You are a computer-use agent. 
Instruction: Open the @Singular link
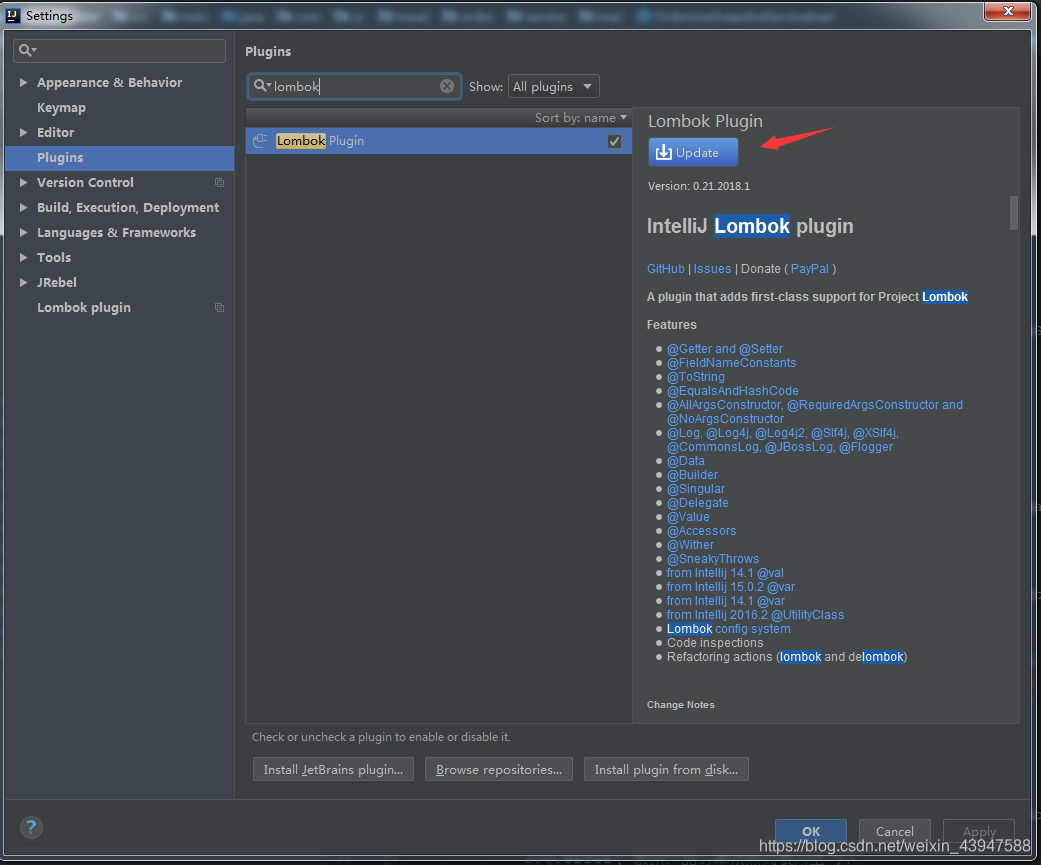695,489
